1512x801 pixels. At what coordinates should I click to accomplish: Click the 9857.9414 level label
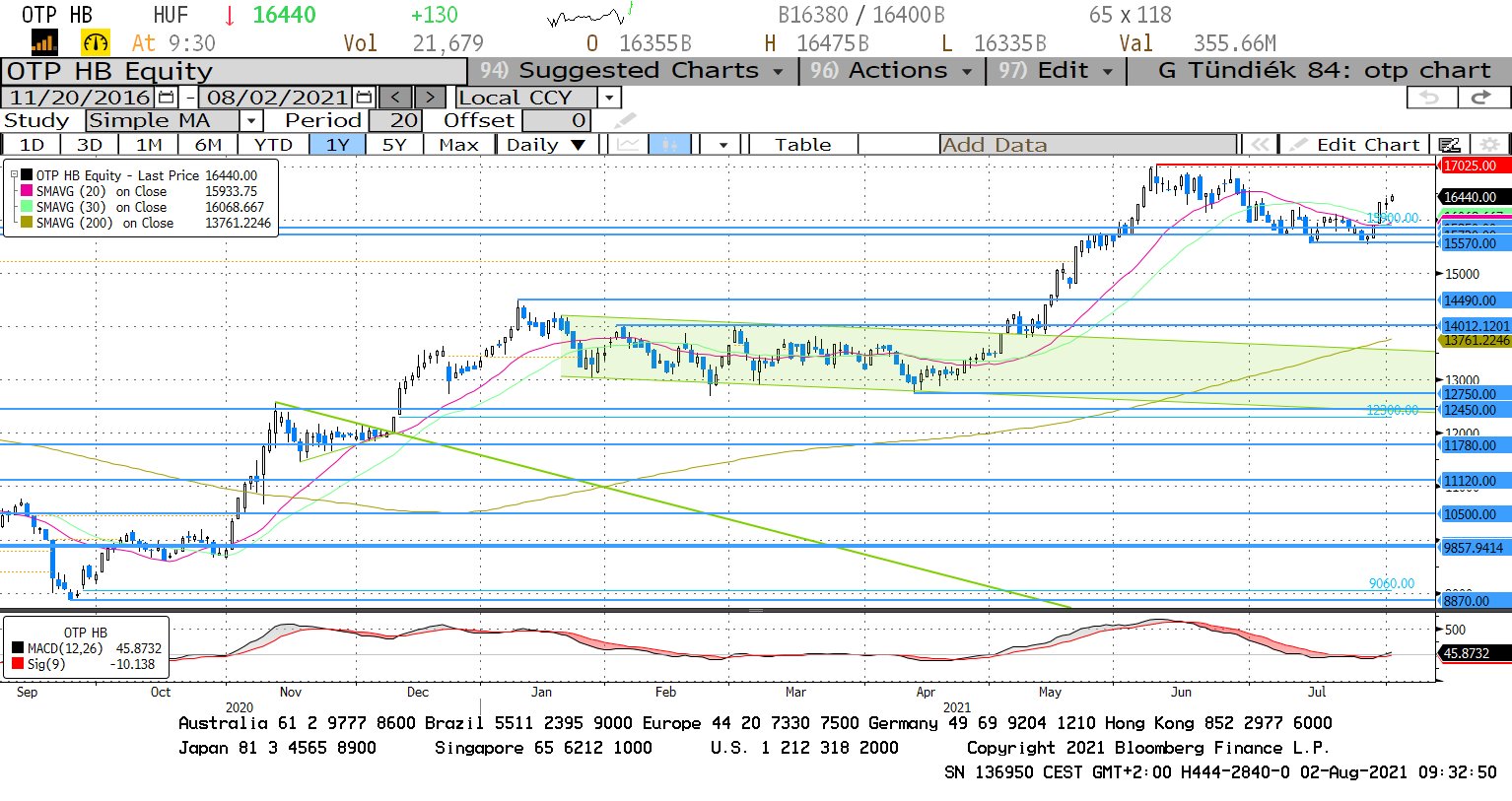(x=1474, y=548)
